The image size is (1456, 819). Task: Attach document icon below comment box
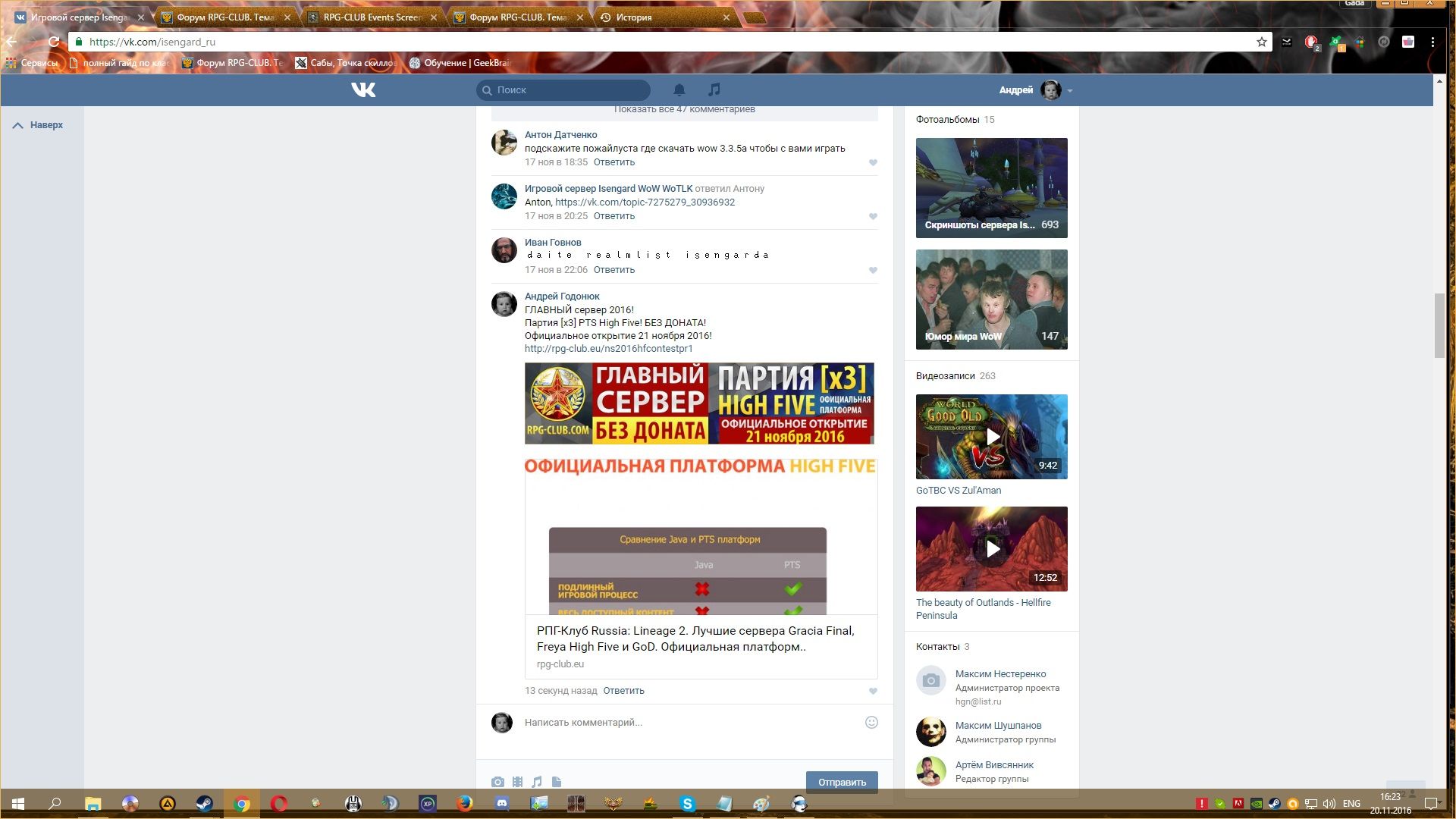coord(557,782)
